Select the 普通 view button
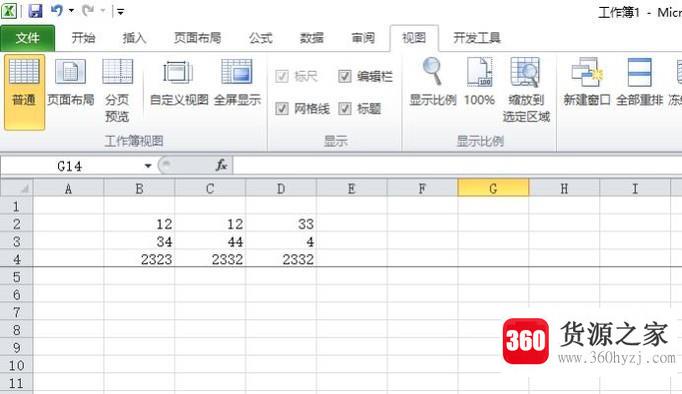 coord(24,92)
